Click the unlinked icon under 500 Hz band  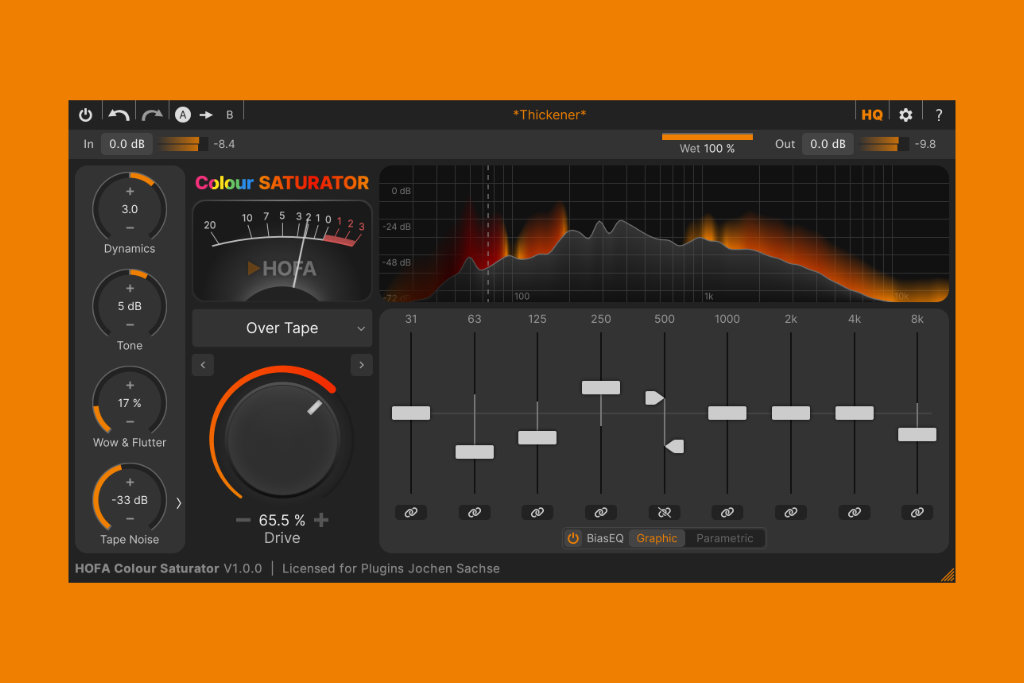(664, 512)
